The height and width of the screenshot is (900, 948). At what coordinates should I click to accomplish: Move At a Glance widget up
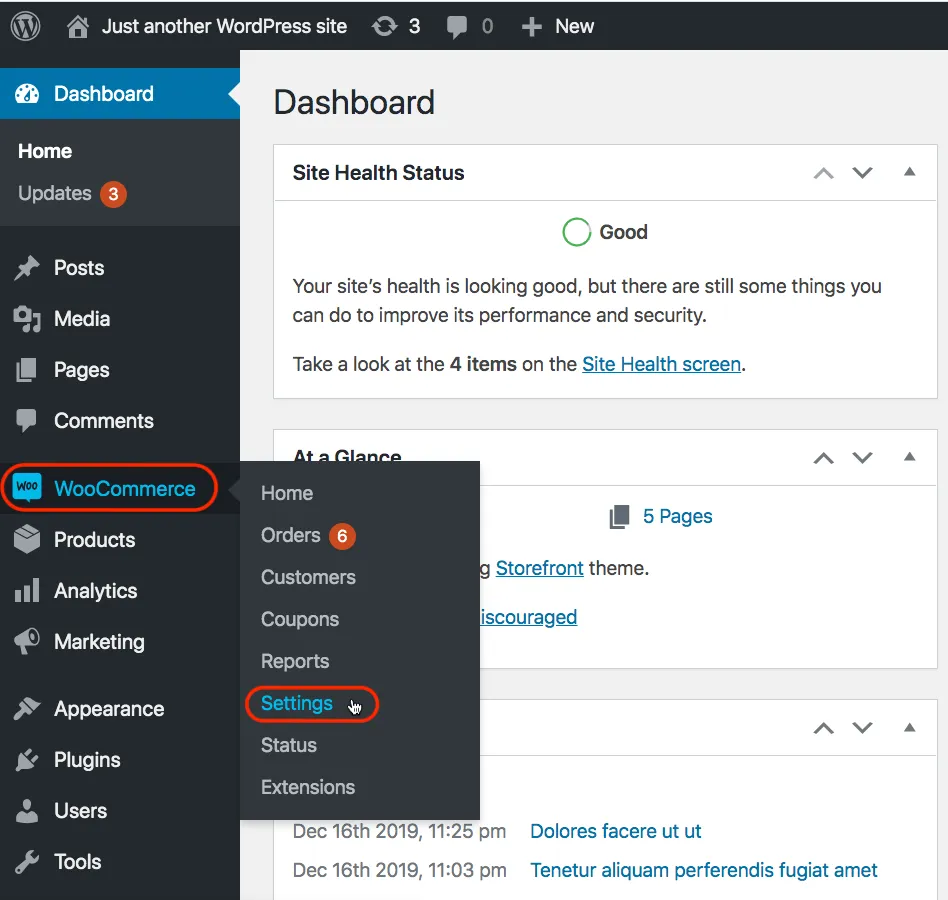[823, 458]
